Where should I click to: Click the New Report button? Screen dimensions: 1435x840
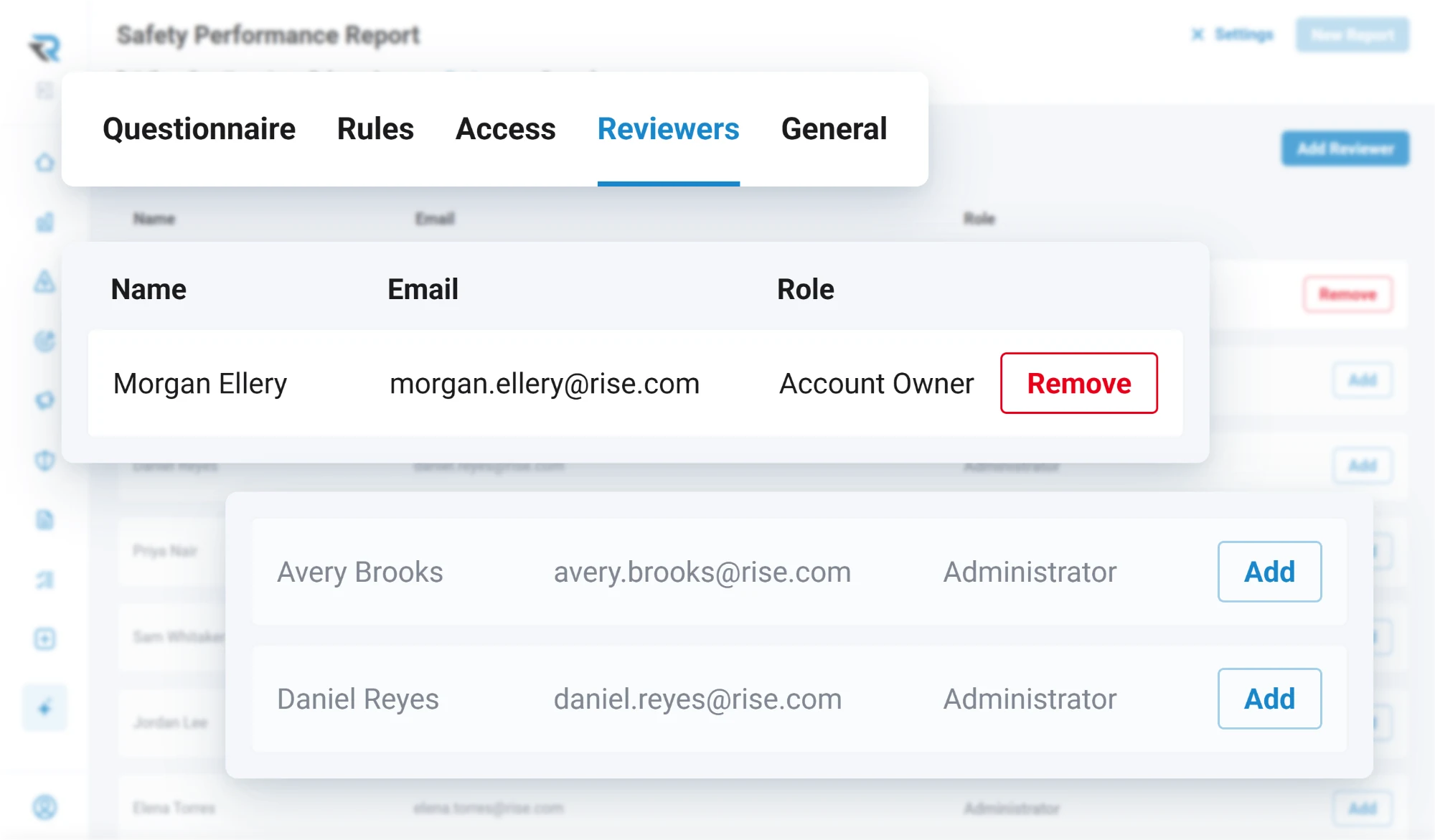[1352, 34]
